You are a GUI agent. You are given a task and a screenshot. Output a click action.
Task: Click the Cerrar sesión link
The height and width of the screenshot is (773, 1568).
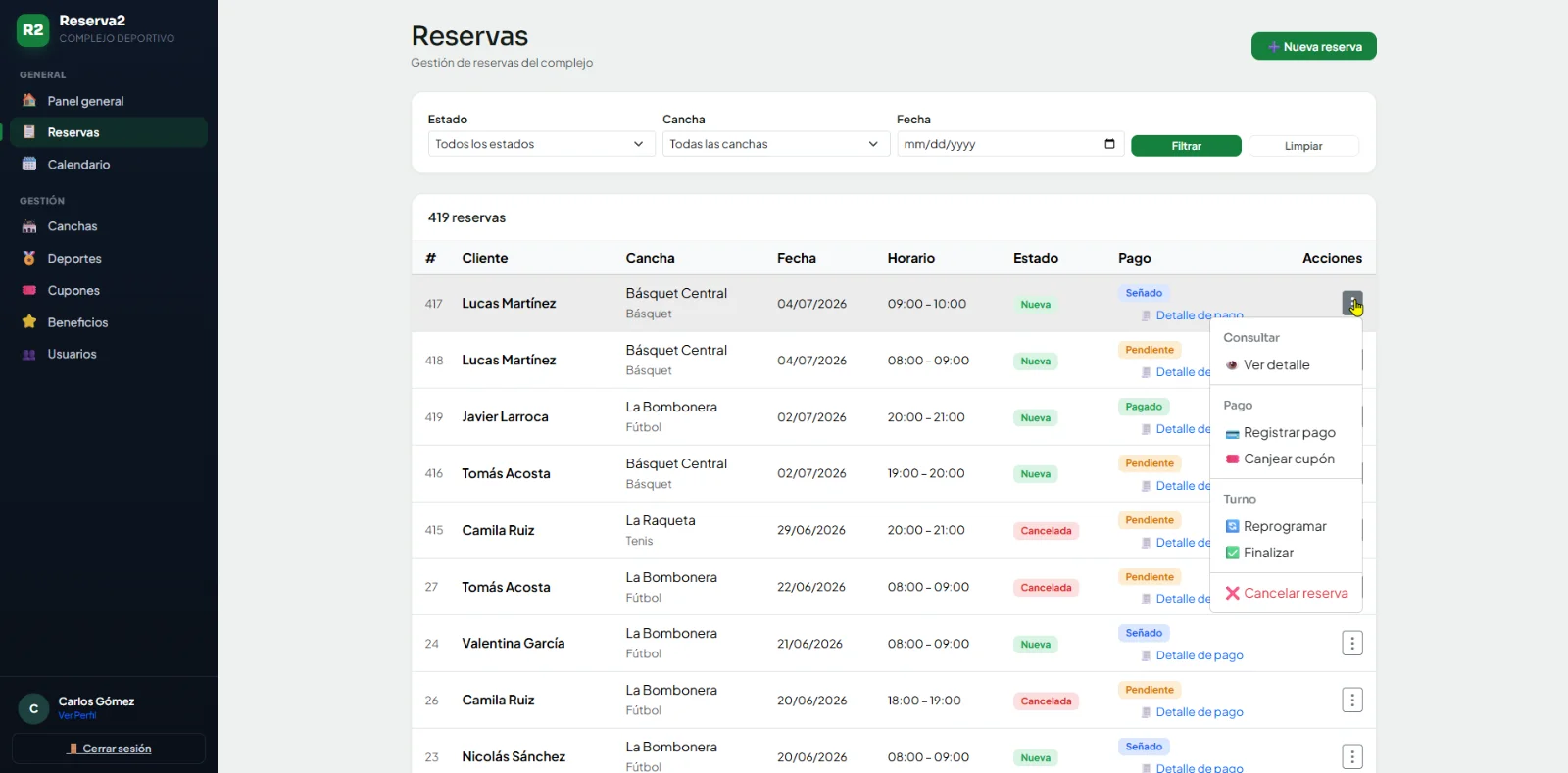(109, 749)
